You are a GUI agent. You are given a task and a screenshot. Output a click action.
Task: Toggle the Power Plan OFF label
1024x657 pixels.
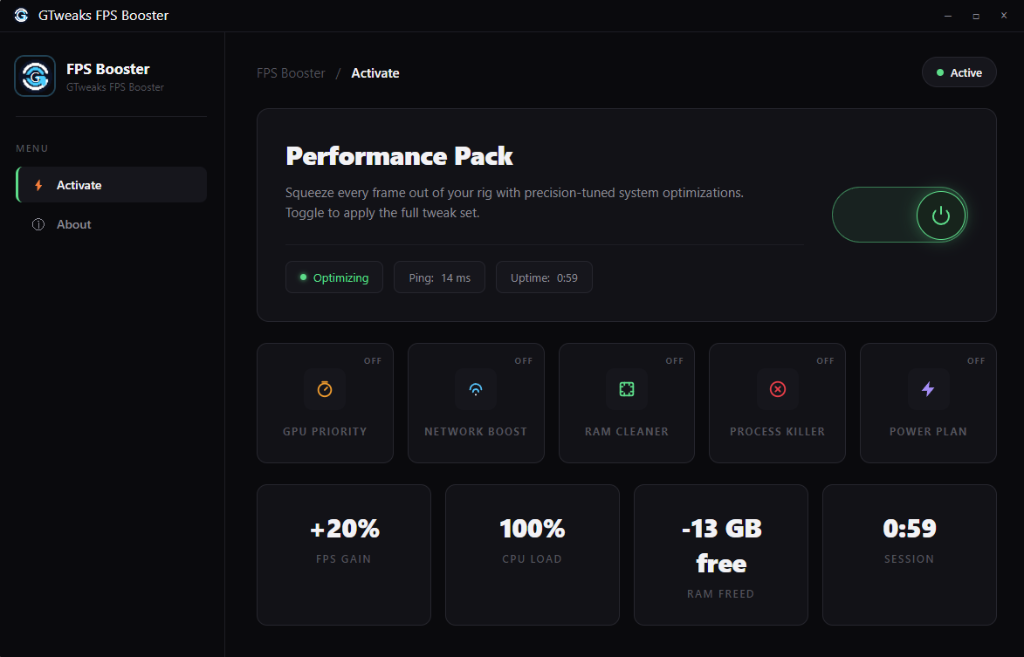pos(976,361)
